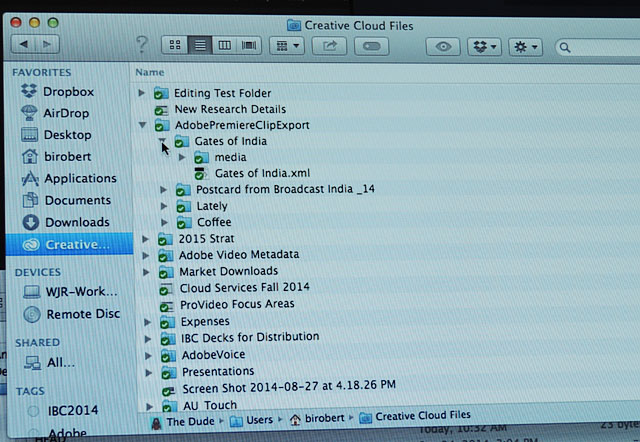This screenshot has width=640, height=442.
Task: Minimize the Finder window
Action: pos(34,22)
